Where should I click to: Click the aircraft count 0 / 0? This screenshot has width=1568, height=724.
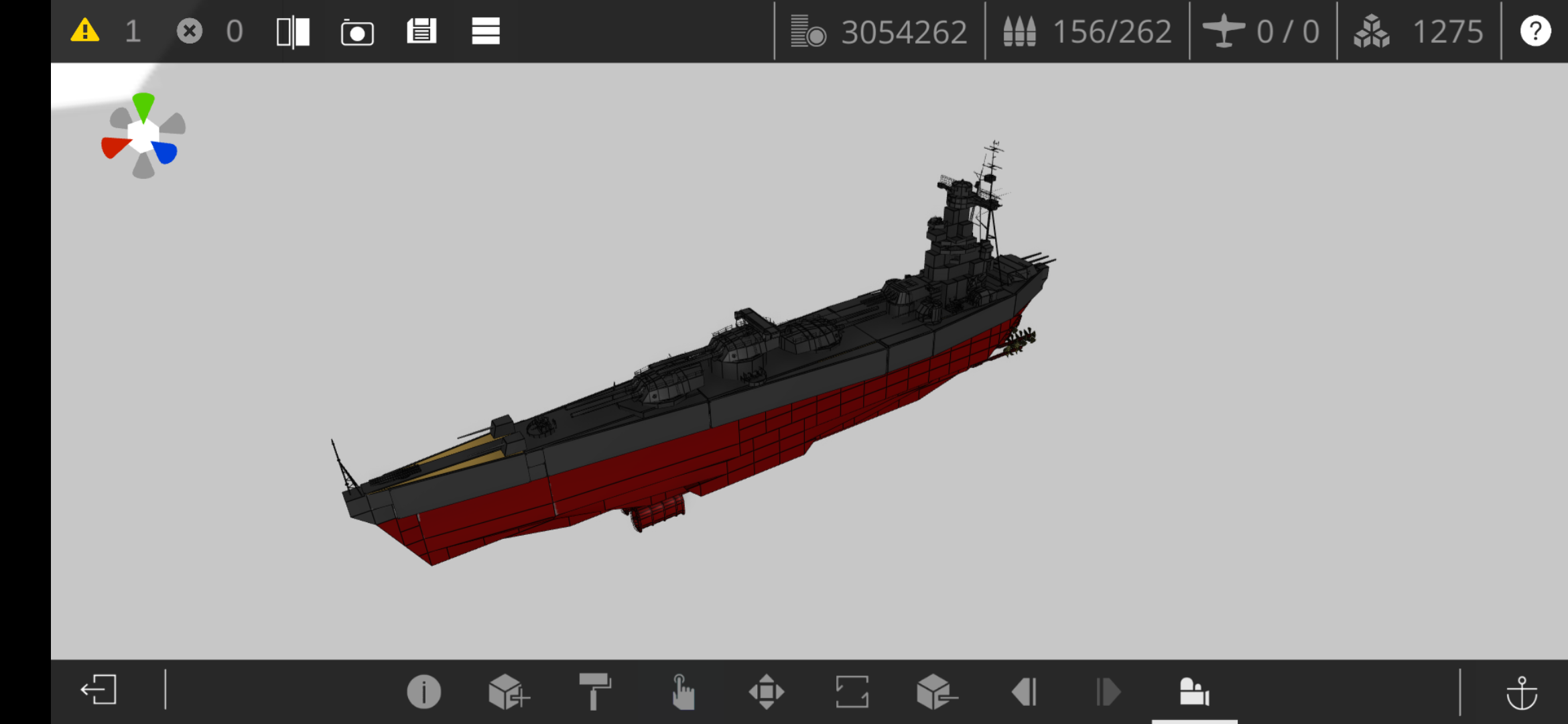pos(1288,32)
